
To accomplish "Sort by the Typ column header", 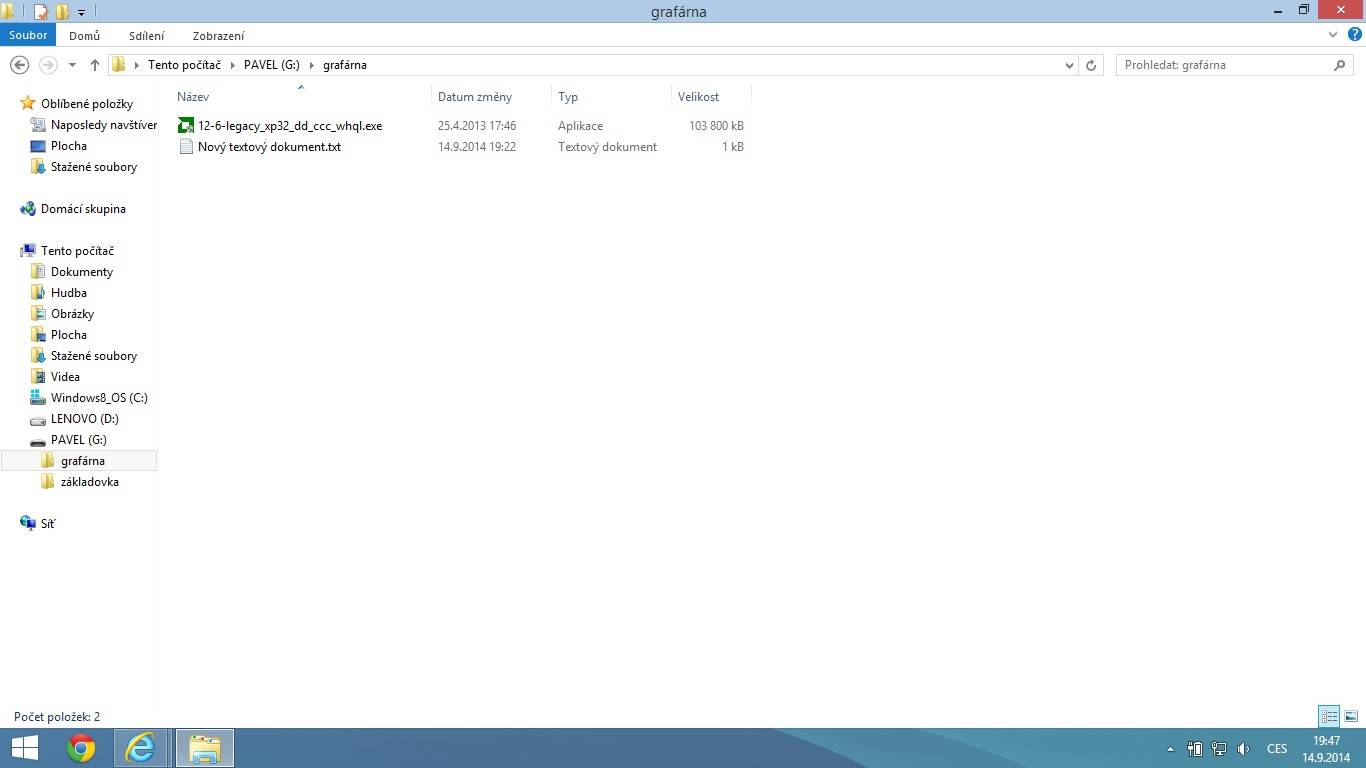I will point(568,97).
